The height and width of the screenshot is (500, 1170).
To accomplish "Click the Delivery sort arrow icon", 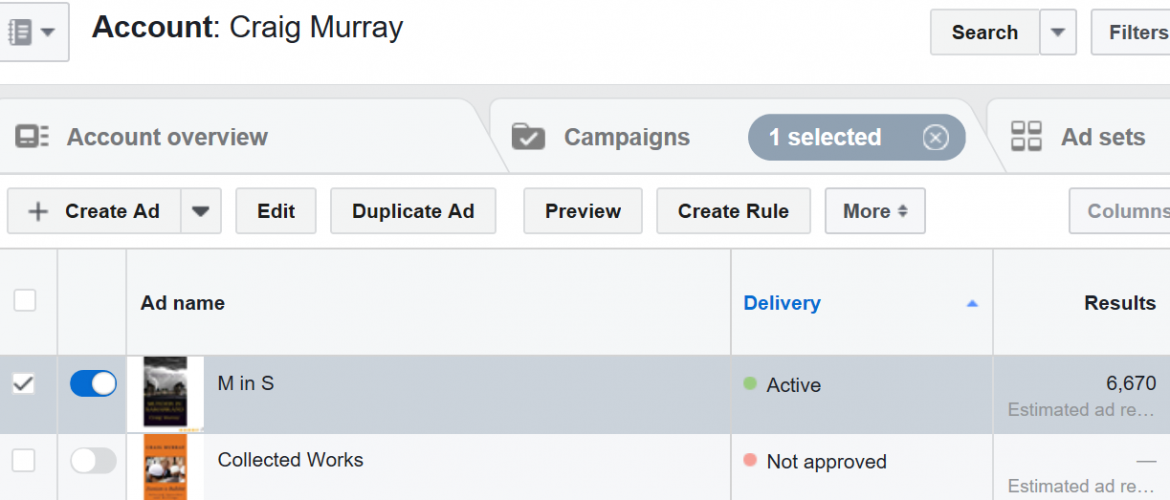I will [x=971, y=304].
